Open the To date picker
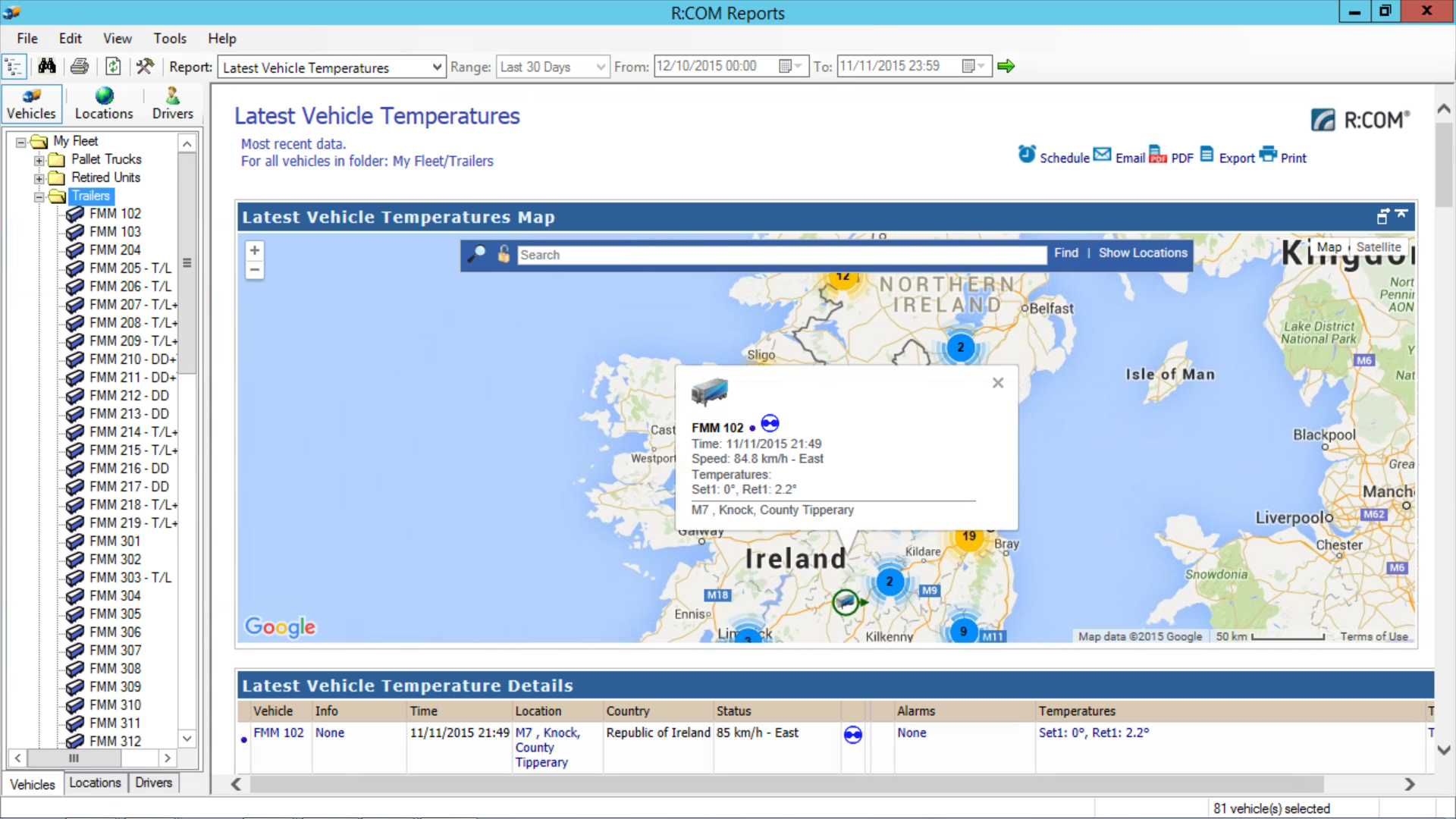This screenshot has height=819, width=1456. pos(973,67)
